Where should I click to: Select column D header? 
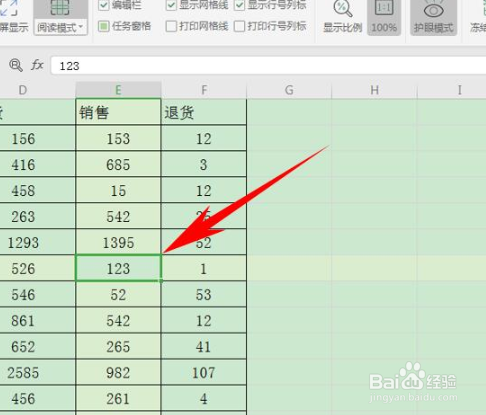(x=37, y=90)
